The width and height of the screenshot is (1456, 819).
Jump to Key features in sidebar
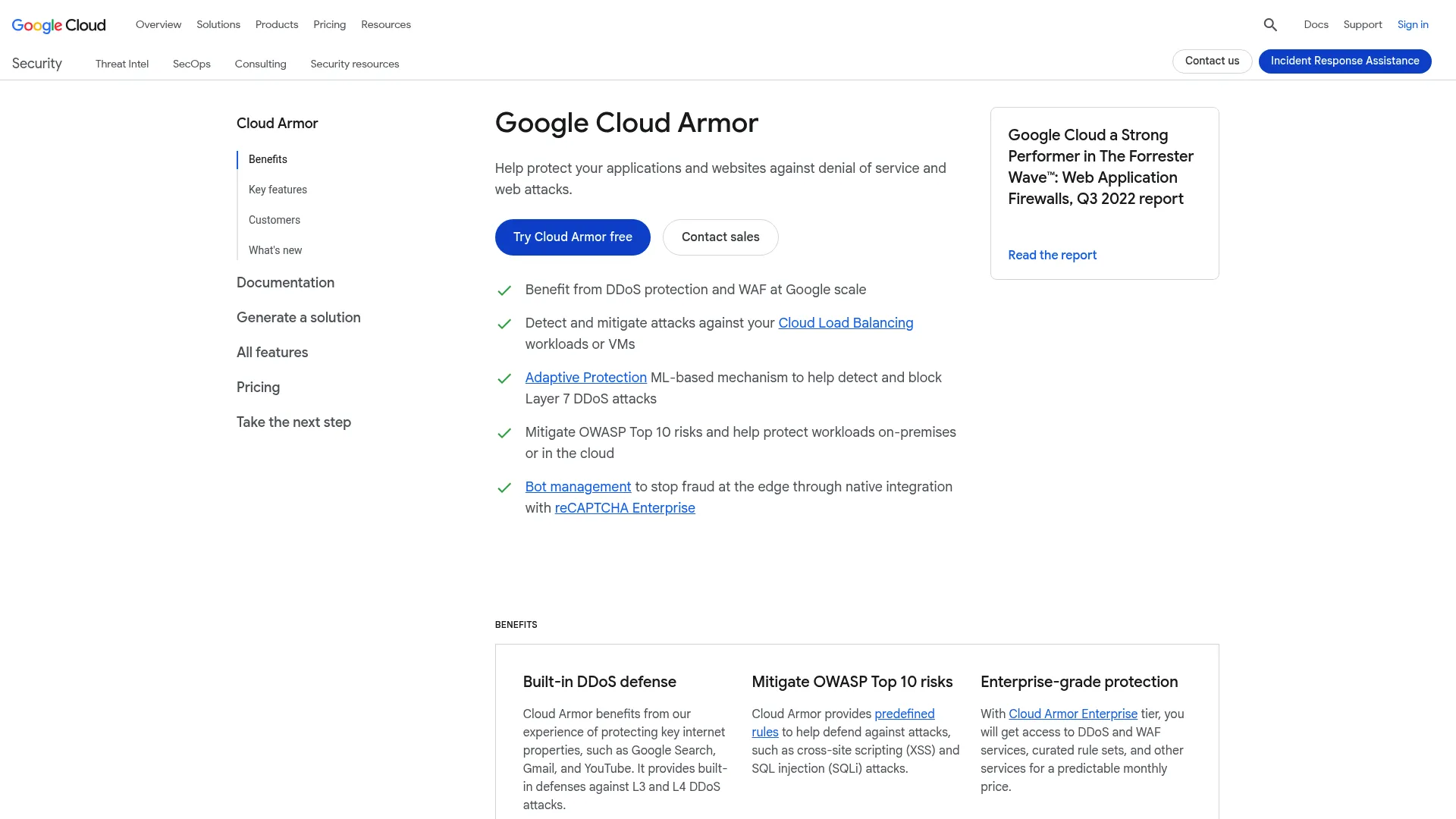(278, 190)
